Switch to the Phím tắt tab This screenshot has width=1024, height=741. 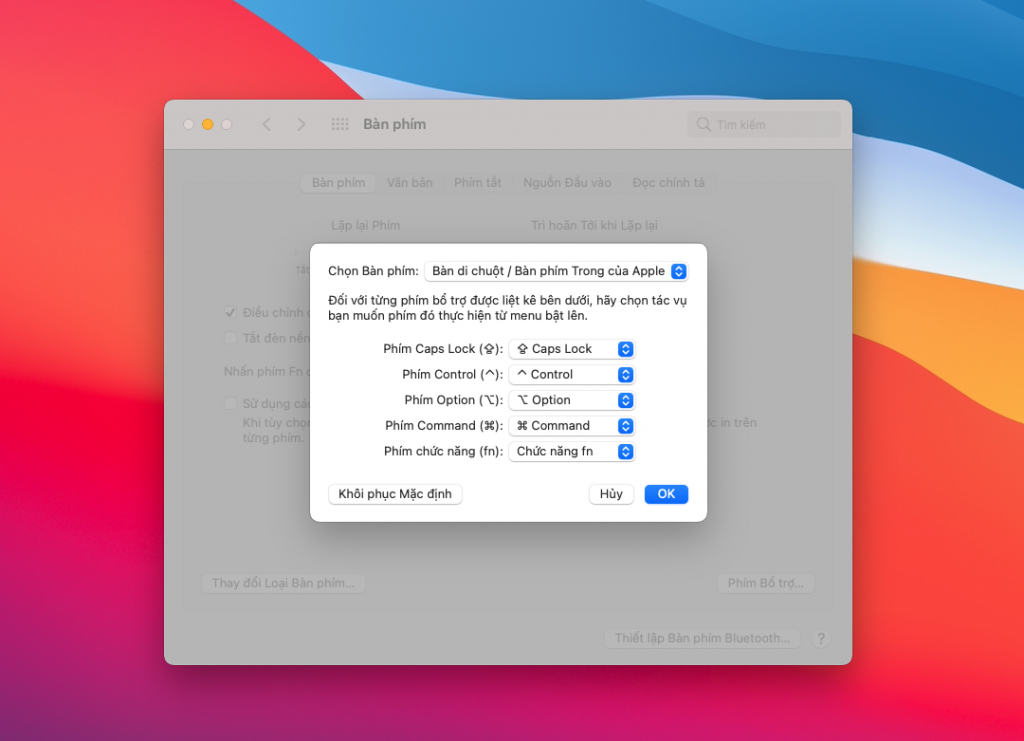click(x=477, y=183)
